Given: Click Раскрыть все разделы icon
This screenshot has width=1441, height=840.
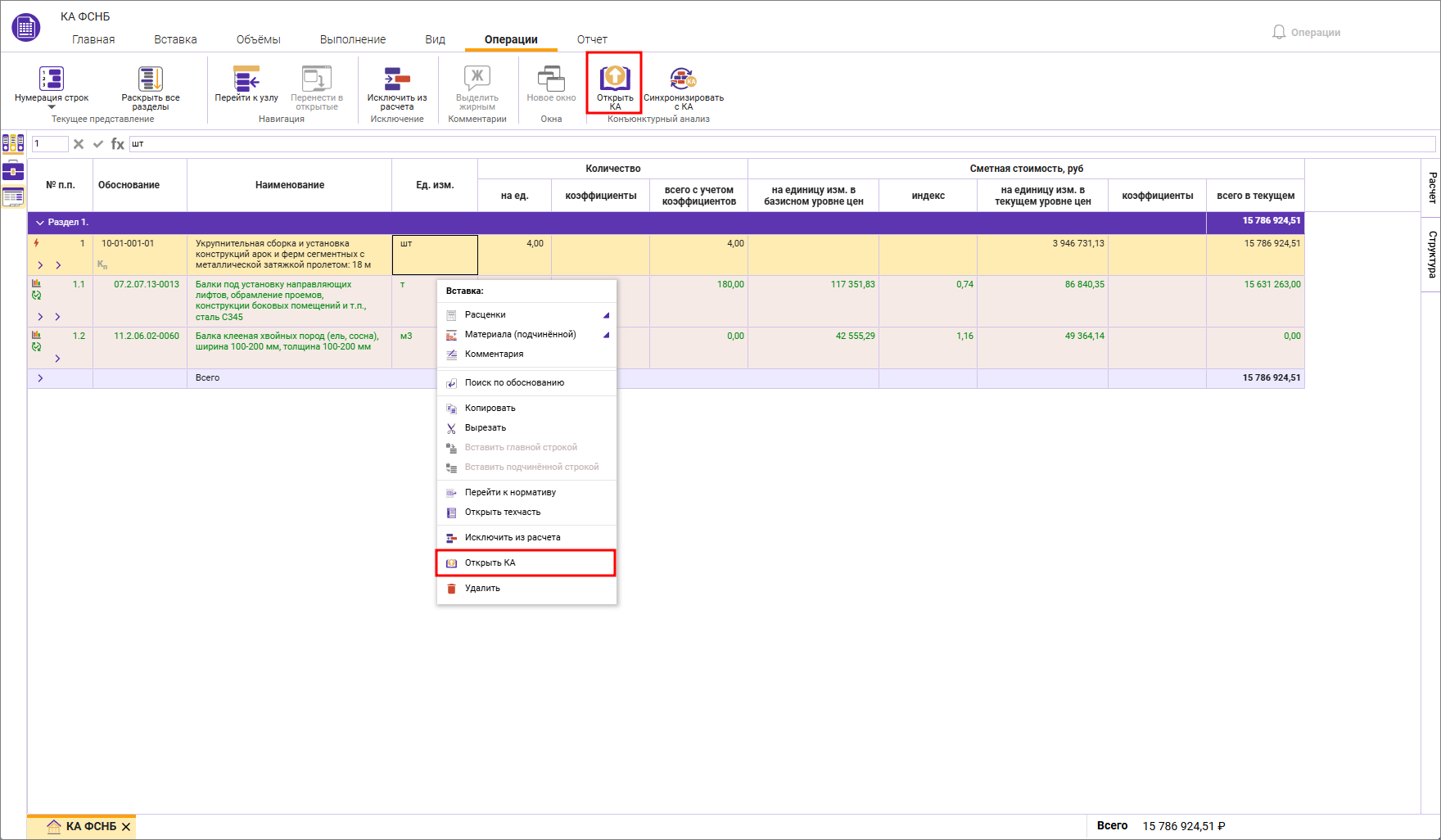Looking at the screenshot, I should click(x=151, y=79).
